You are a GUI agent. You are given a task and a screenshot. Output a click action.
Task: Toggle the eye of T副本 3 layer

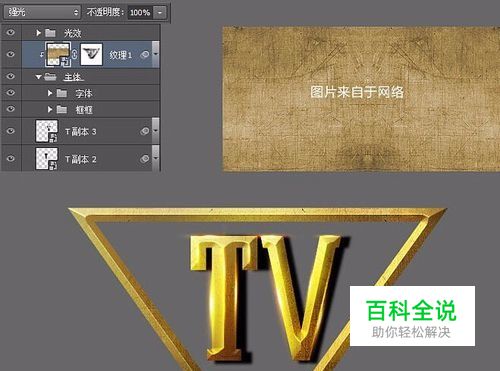(x=11, y=131)
